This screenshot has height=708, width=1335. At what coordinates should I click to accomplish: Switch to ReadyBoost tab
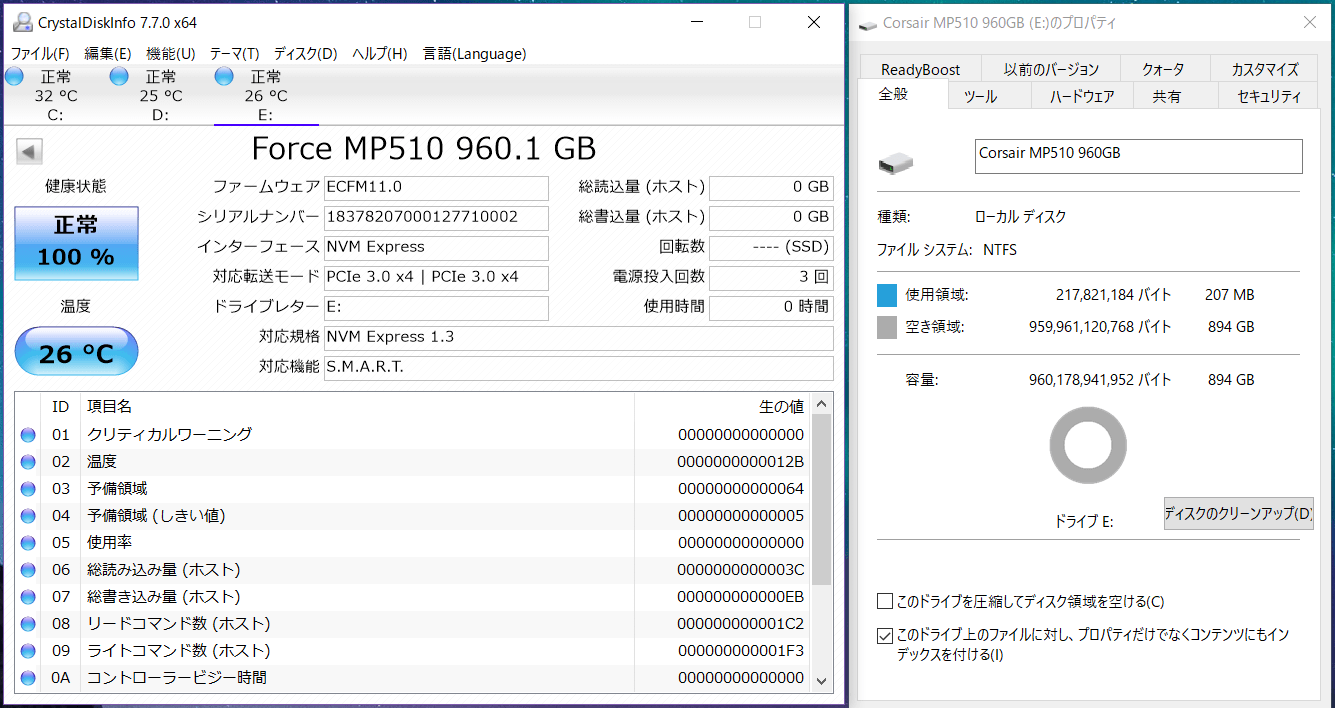click(920, 69)
